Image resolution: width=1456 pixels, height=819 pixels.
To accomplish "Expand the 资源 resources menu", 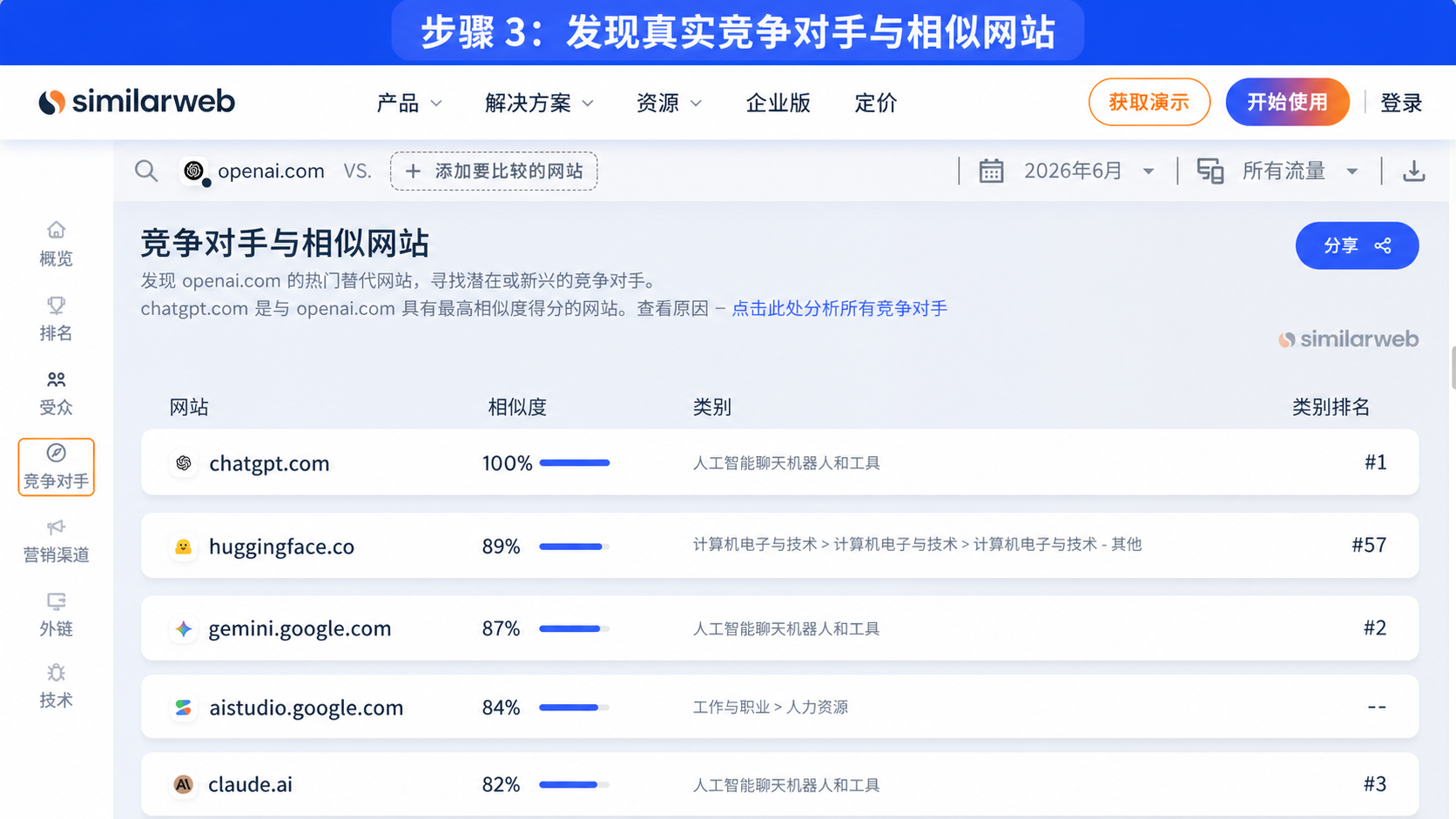I will coord(669,103).
